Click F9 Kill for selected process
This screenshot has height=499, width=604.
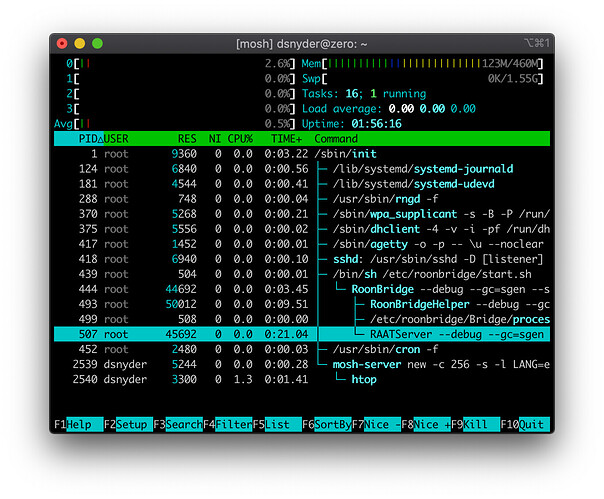click(x=476, y=424)
